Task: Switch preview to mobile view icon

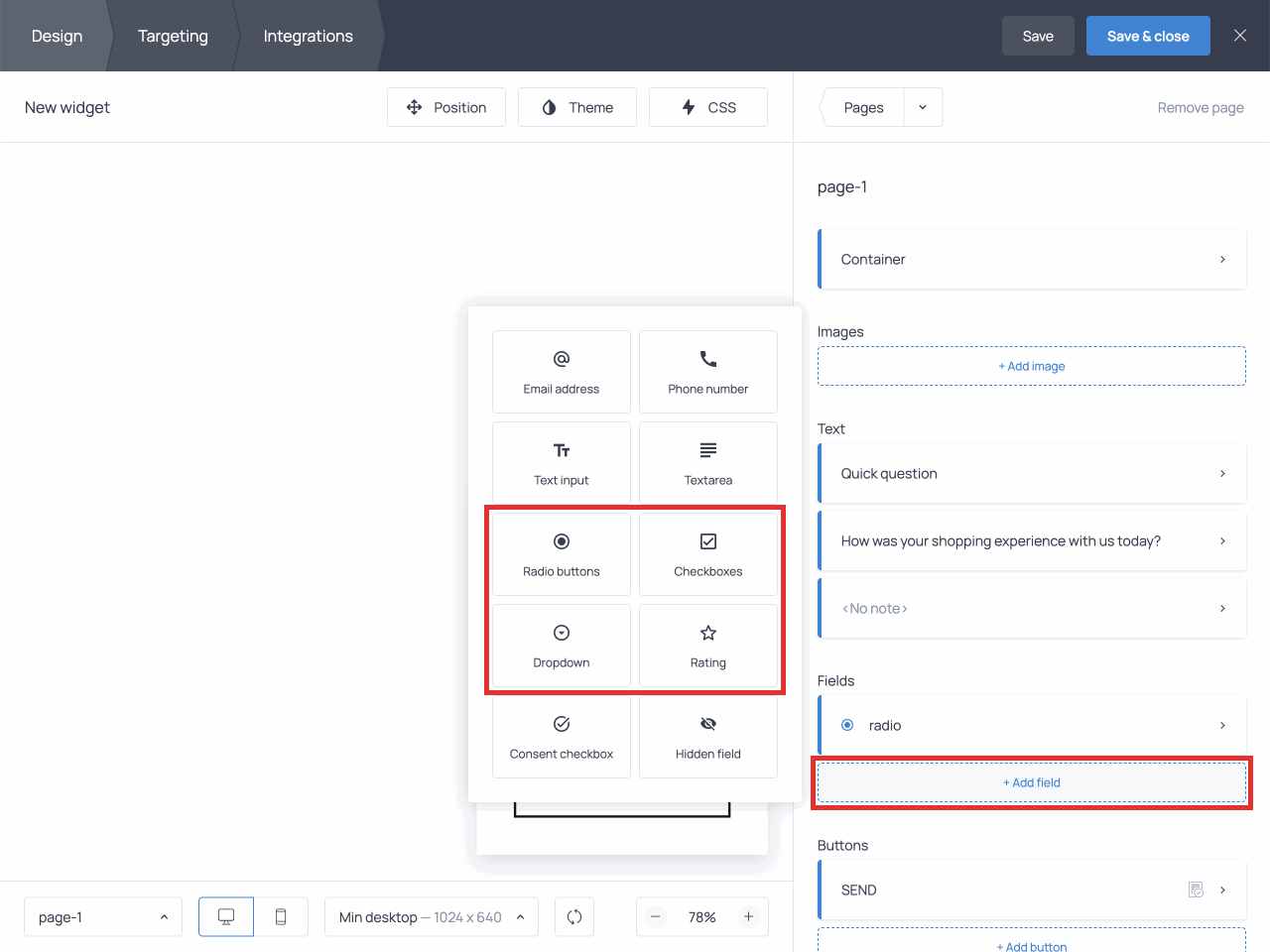Action: (282, 916)
